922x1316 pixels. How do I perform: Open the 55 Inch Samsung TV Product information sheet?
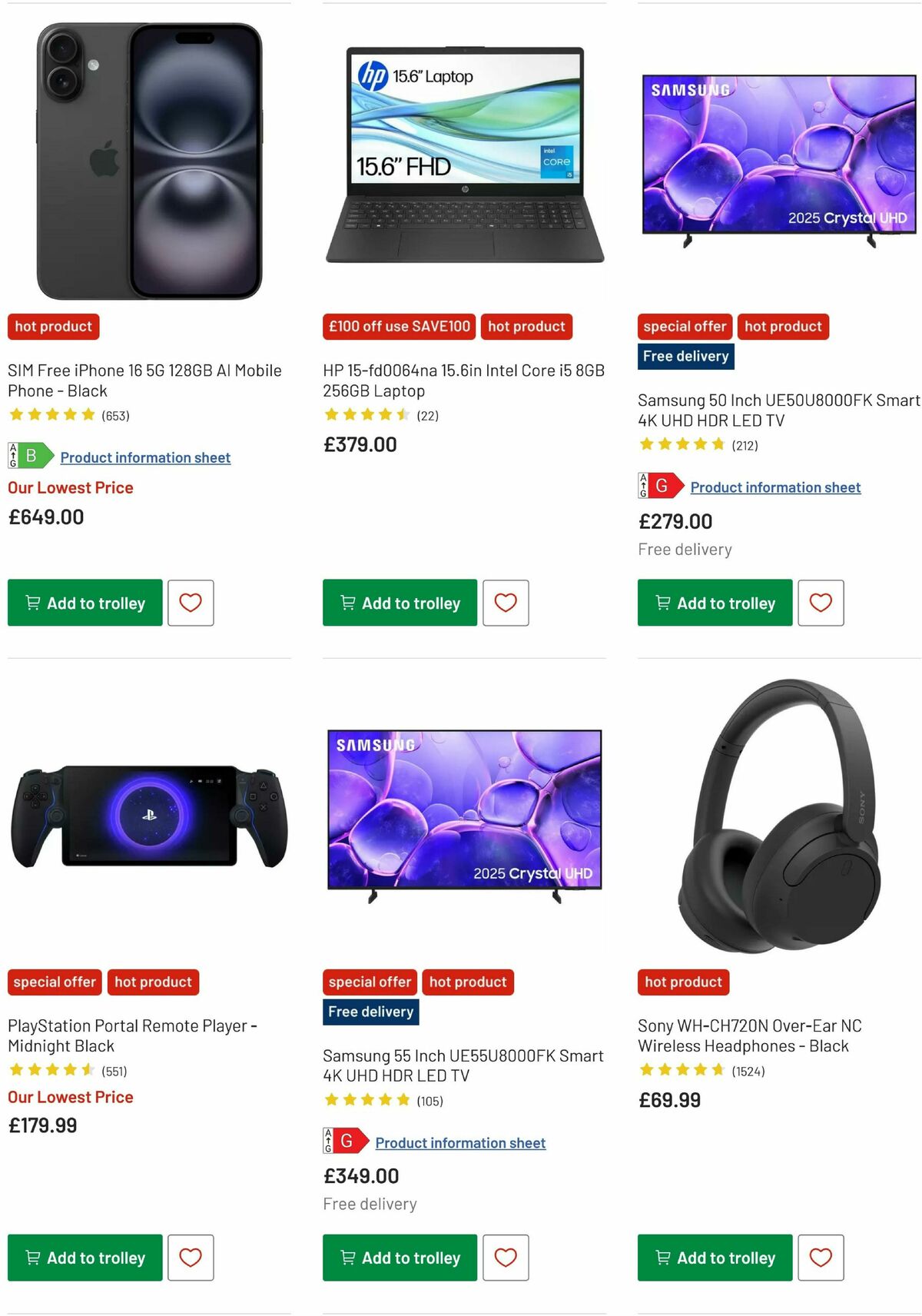click(x=460, y=1142)
